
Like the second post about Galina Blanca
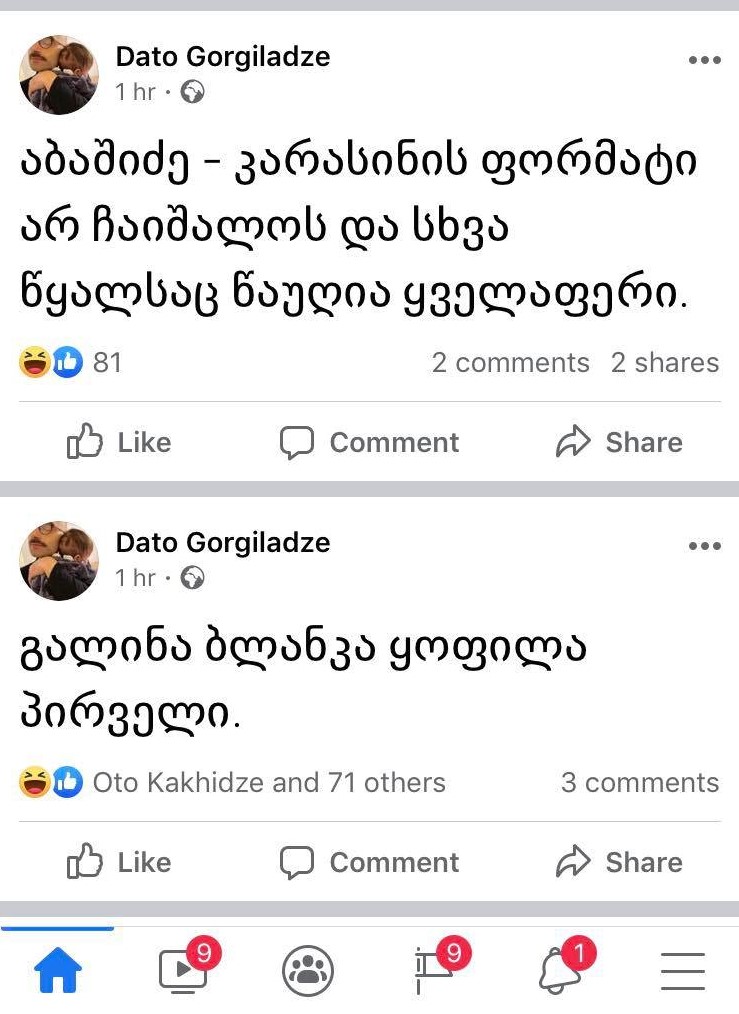point(119,862)
